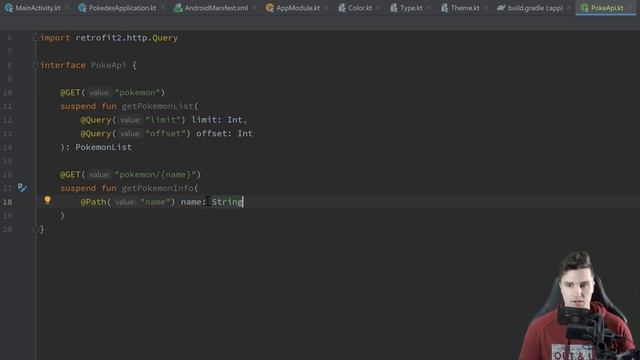
Task: Click the yellow intention lightbulb on line 18
Action: pyautogui.click(x=47, y=200)
